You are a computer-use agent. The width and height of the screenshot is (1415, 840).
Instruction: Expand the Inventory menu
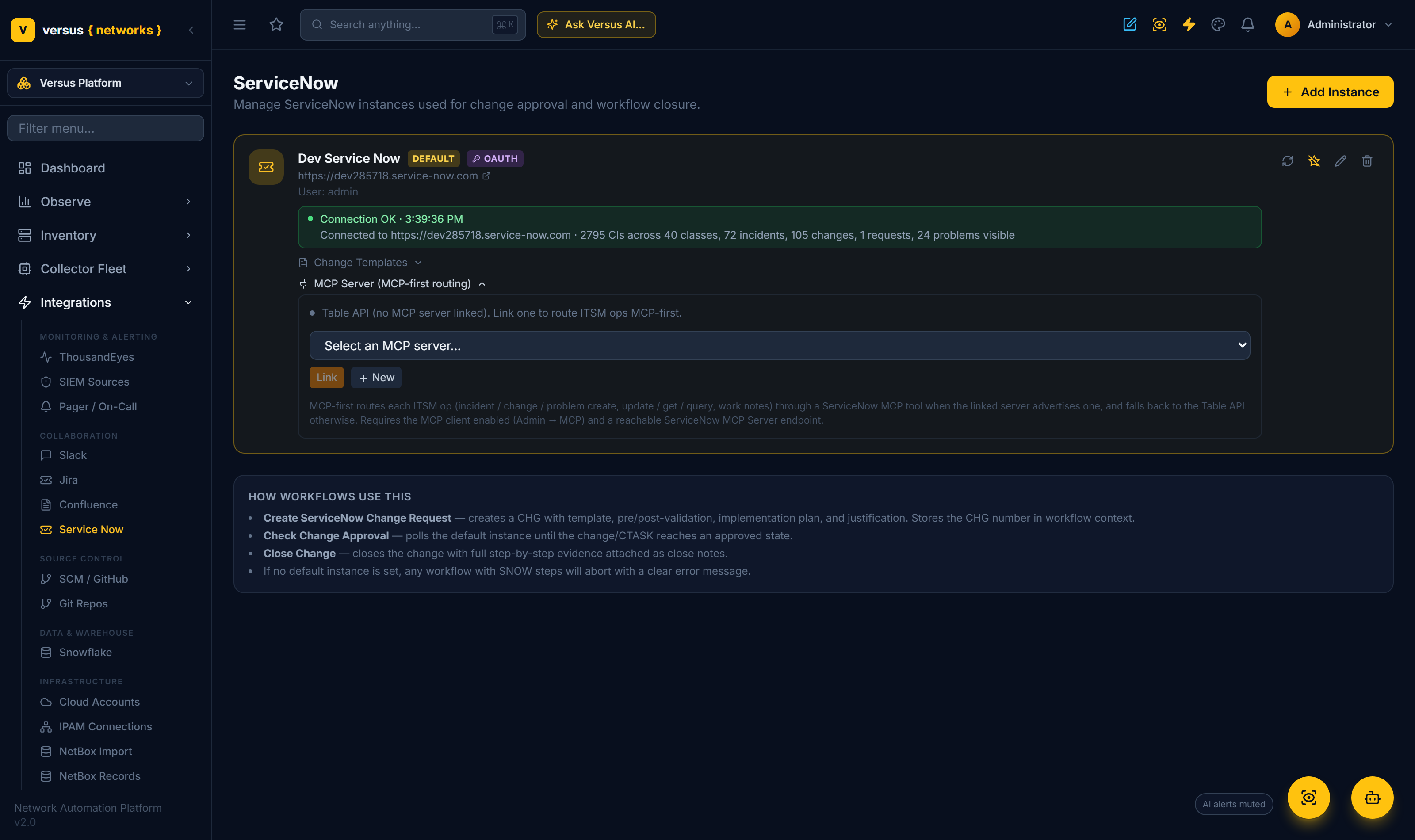[106, 235]
